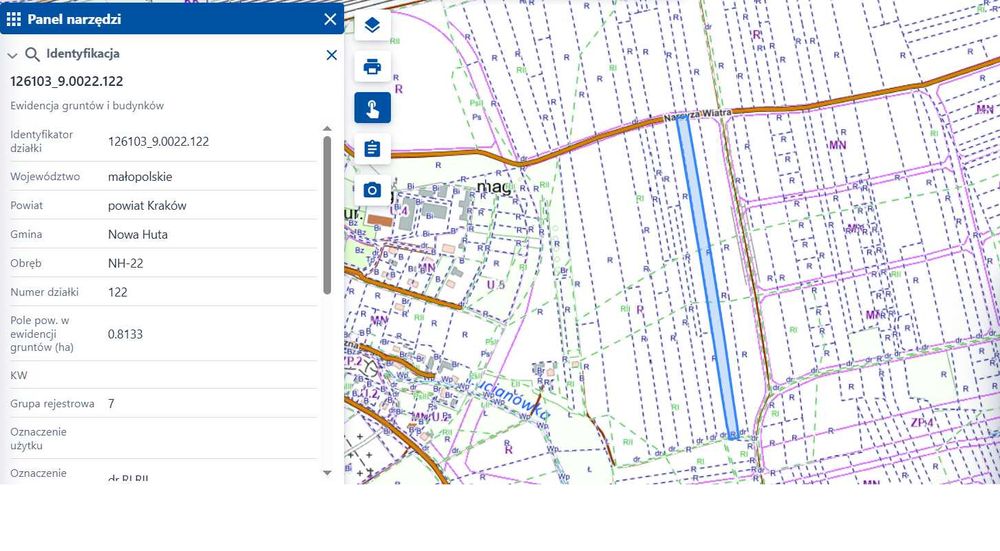This screenshot has height=551, width=1000.
Task: Close the Identyfikacja section
Action: pos(332,55)
